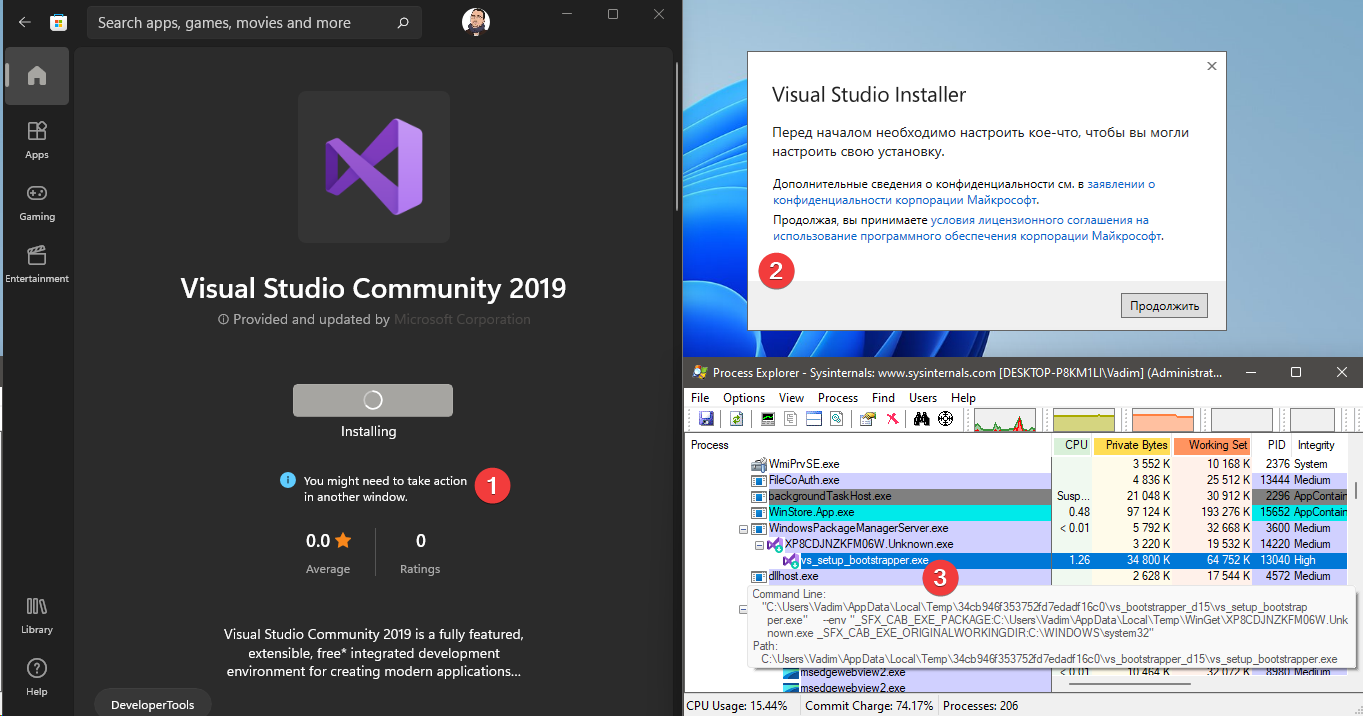
Task: Select the vs_setup_bootstrapper.exe process row
Action: point(1016,560)
